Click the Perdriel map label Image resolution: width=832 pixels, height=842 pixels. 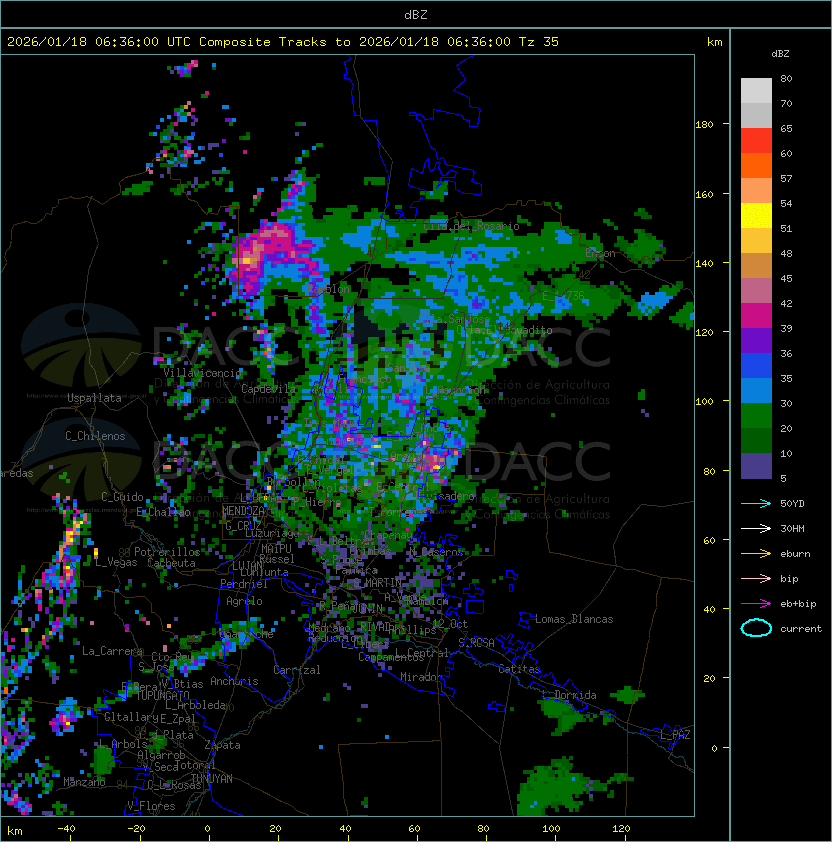click(x=244, y=584)
